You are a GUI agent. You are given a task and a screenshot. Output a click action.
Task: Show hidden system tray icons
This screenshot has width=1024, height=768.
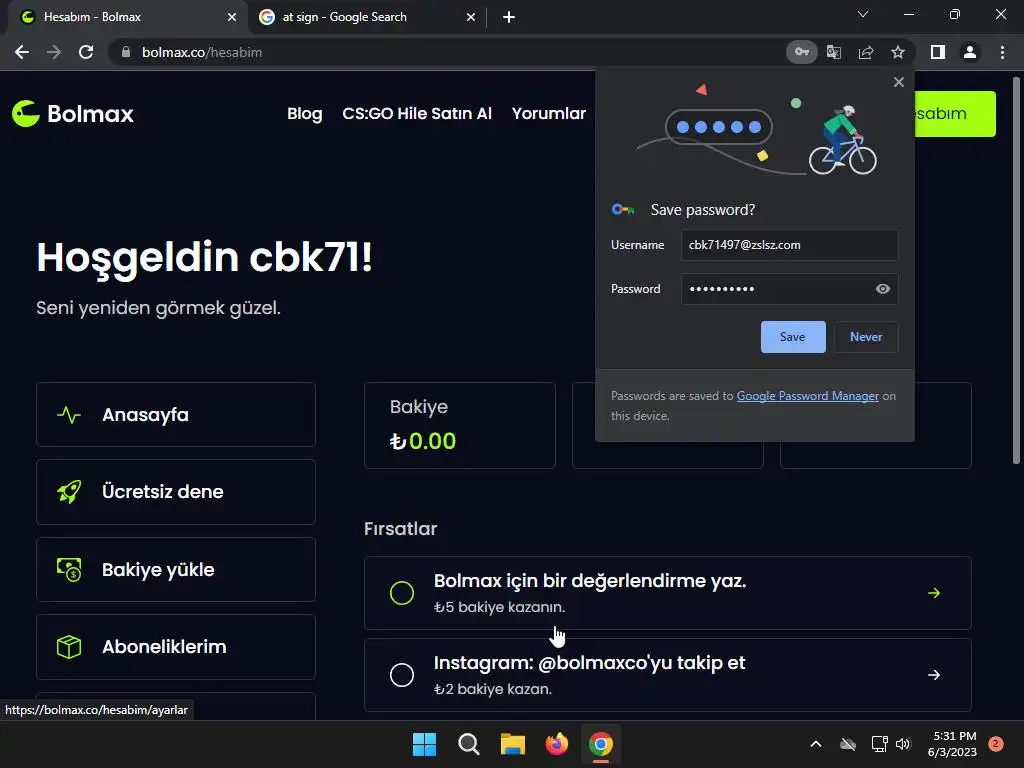816,744
